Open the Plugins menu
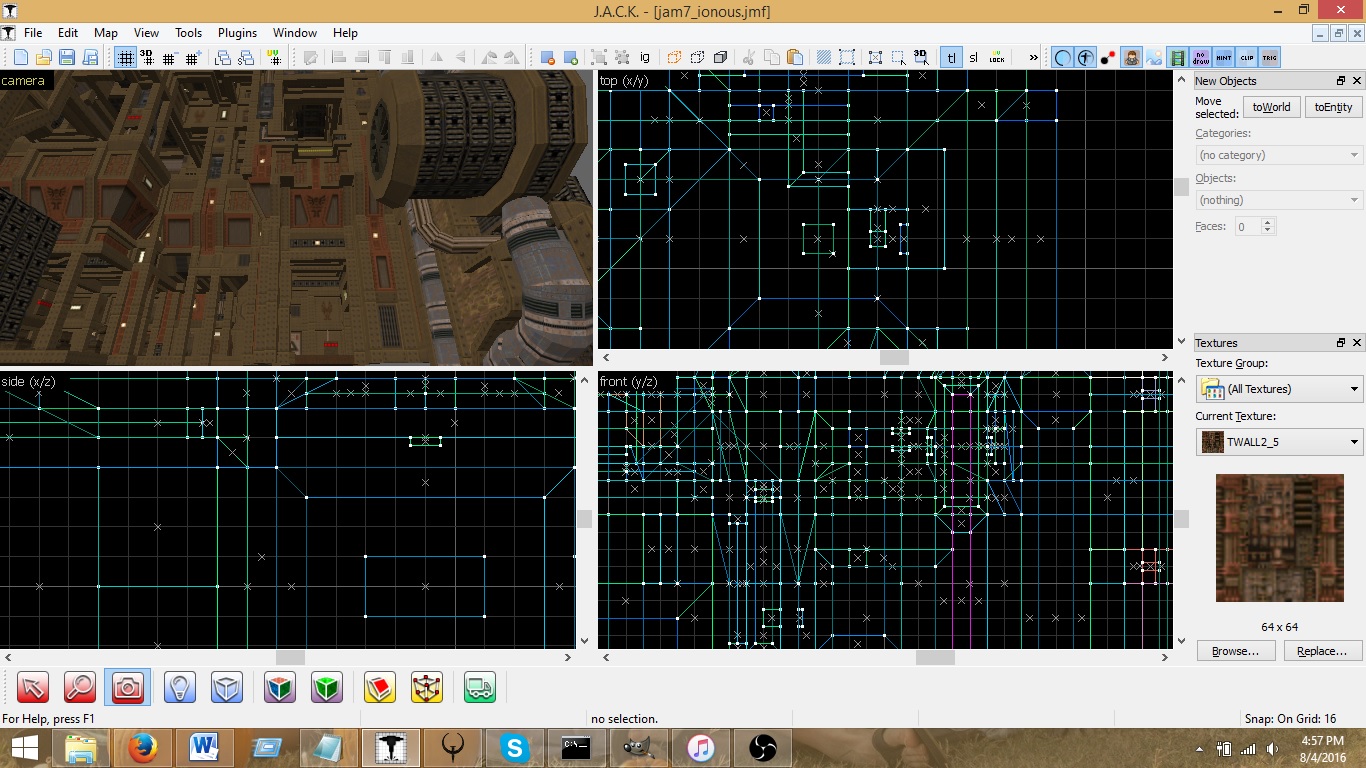This screenshot has width=1366, height=768. pos(237,33)
